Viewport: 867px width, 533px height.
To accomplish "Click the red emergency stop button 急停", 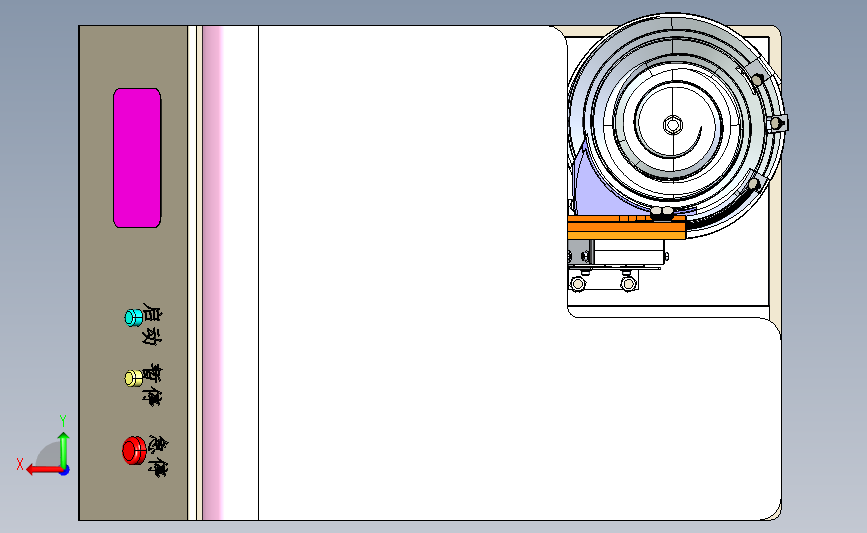I will (x=134, y=451).
